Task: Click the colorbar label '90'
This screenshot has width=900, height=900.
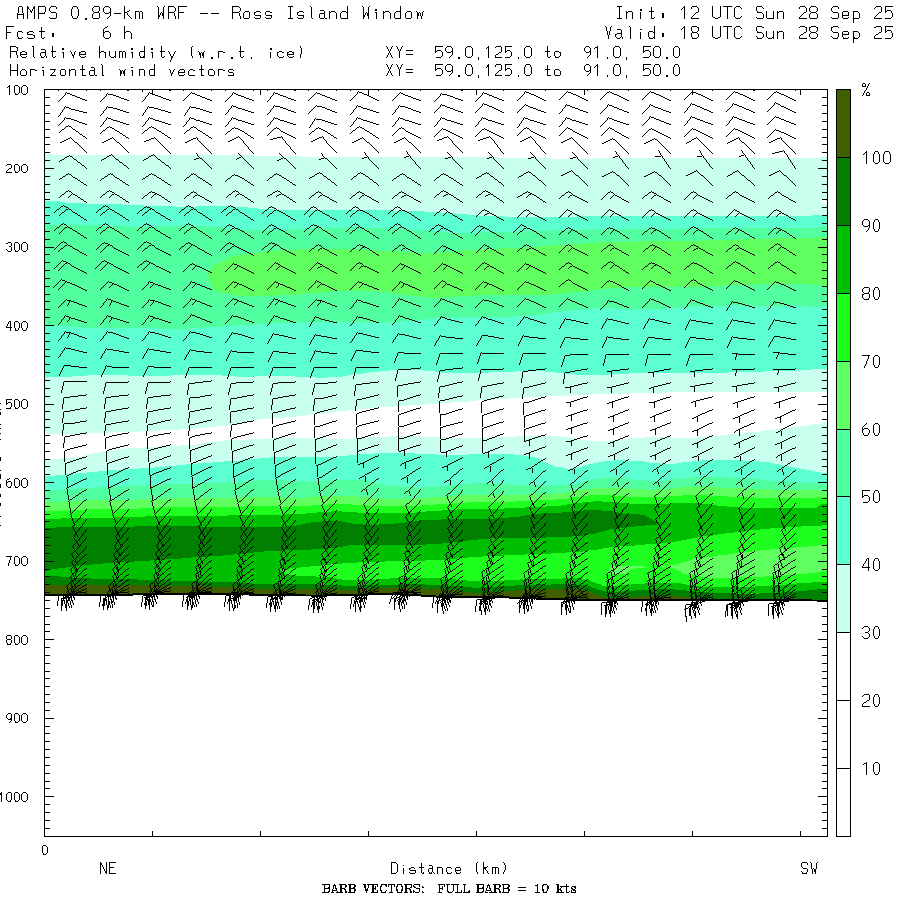Action: click(x=871, y=226)
